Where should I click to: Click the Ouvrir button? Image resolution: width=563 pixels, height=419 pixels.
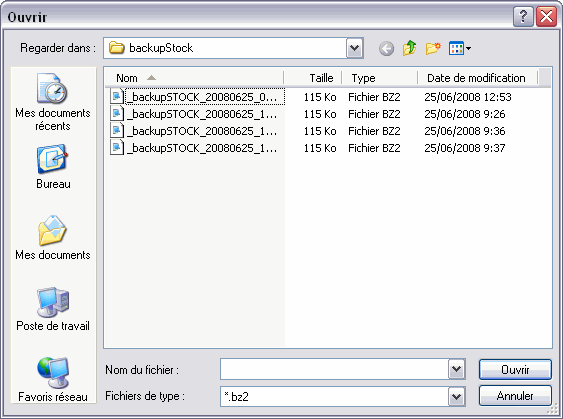click(x=515, y=369)
